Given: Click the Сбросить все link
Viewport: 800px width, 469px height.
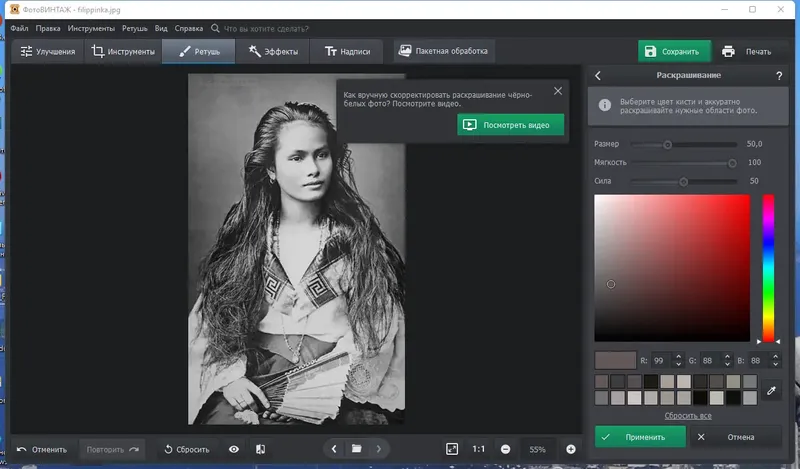Looking at the screenshot, I should (688, 415).
